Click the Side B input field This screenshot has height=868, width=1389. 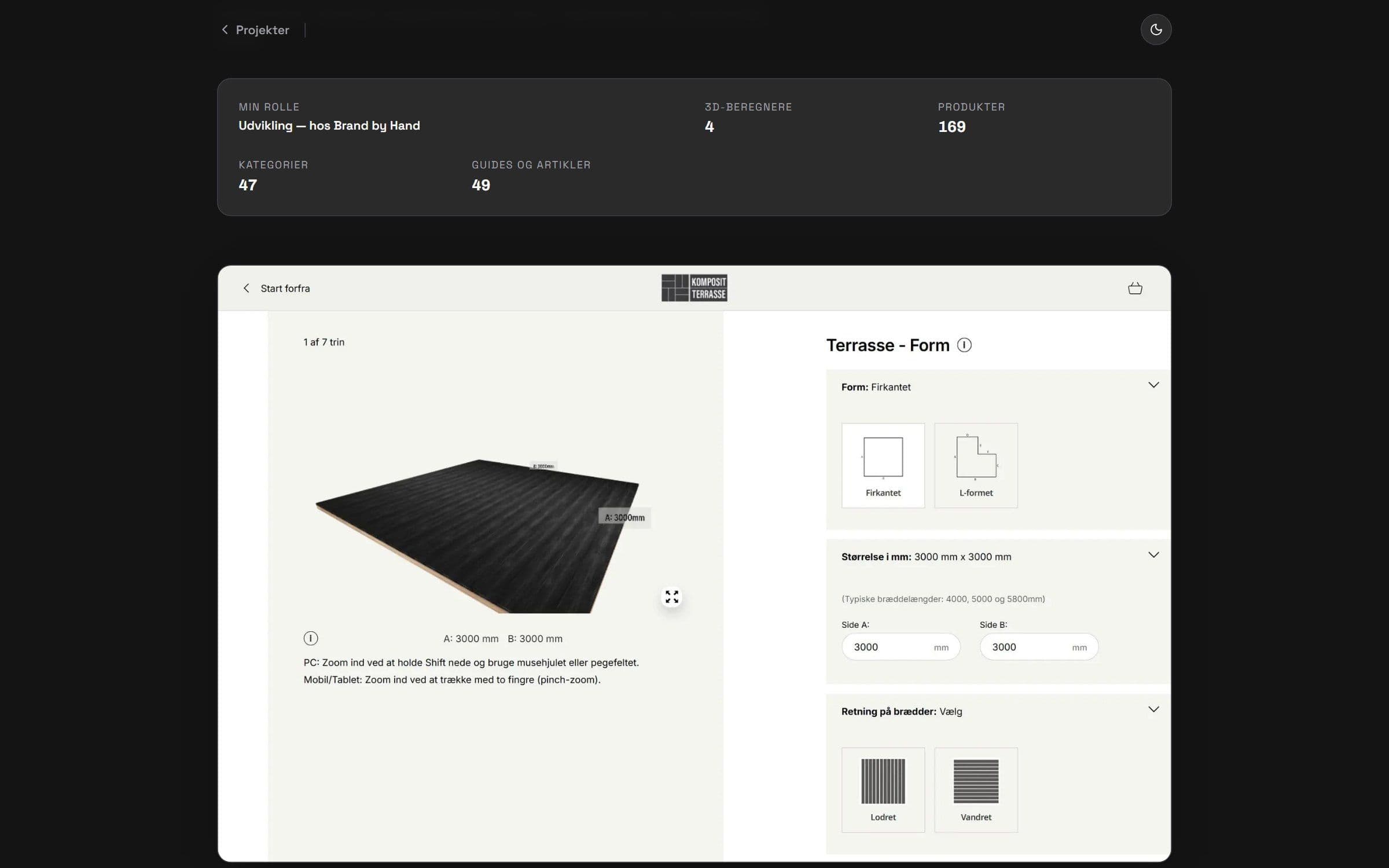(x=1039, y=647)
